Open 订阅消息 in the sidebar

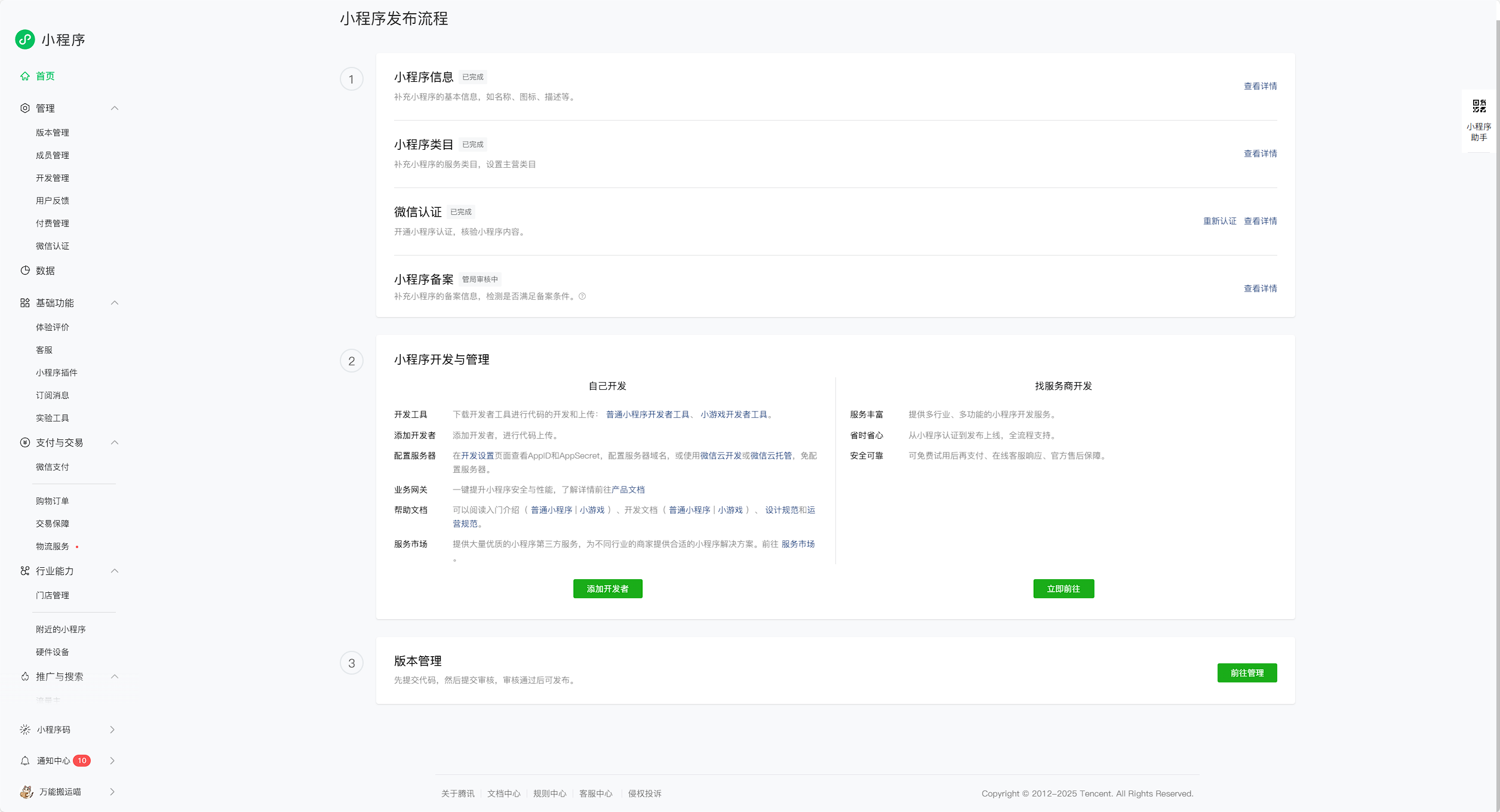tap(53, 395)
